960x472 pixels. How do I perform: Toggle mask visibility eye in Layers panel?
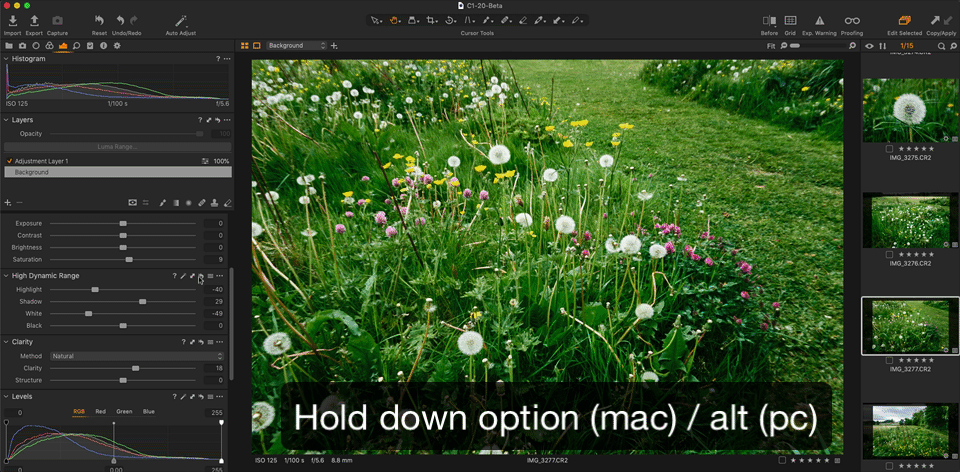coord(132,203)
